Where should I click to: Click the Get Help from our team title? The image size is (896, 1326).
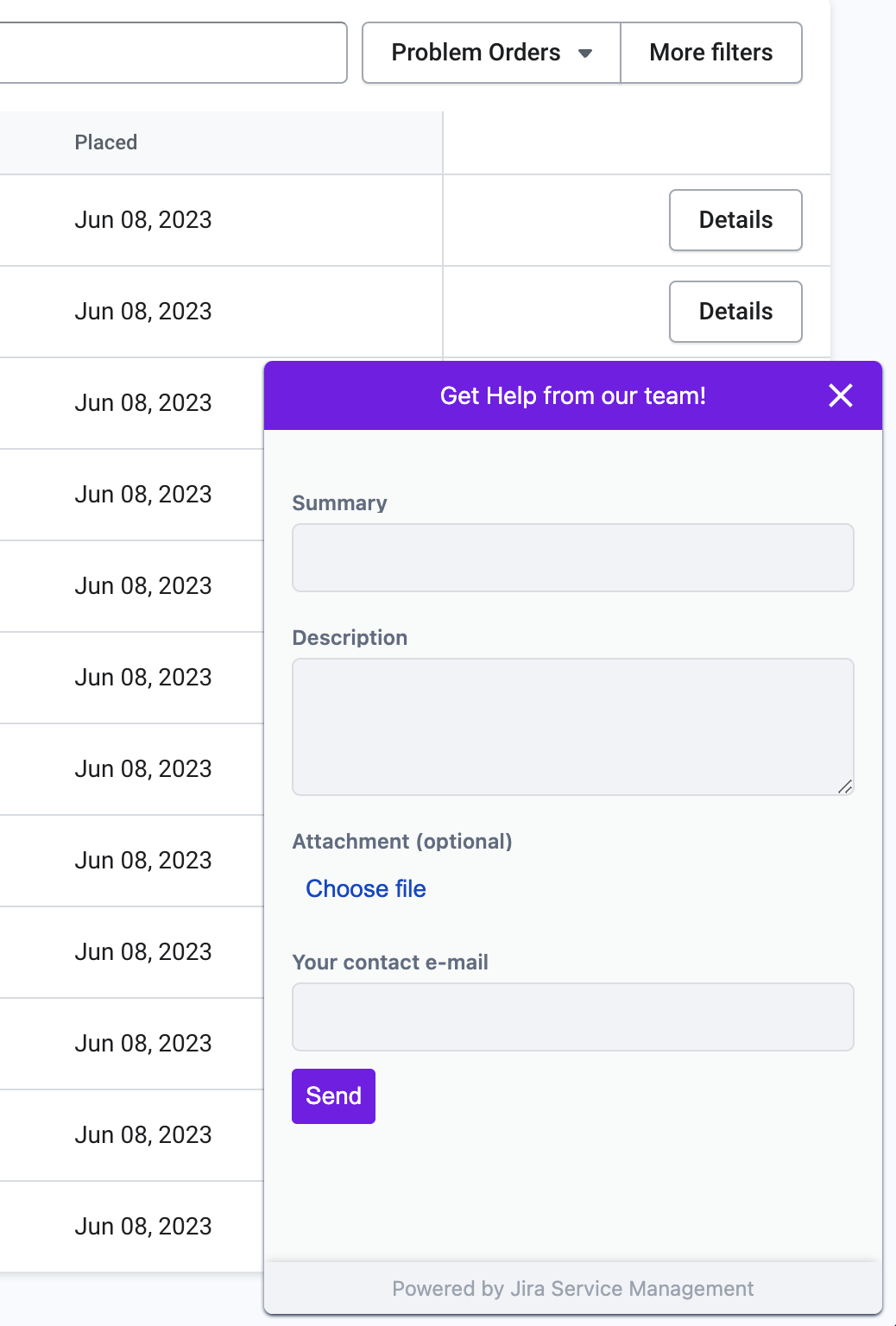(x=573, y=395)
